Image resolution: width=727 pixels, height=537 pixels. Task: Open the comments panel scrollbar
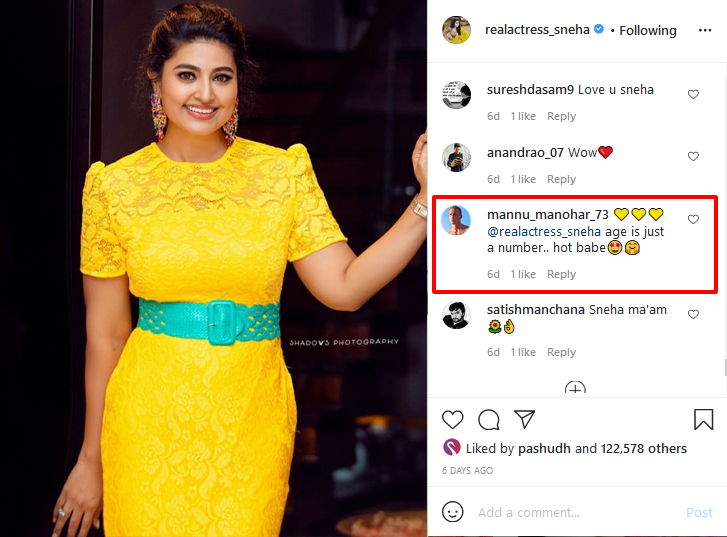pyautogui.click(x=725, y=366)
